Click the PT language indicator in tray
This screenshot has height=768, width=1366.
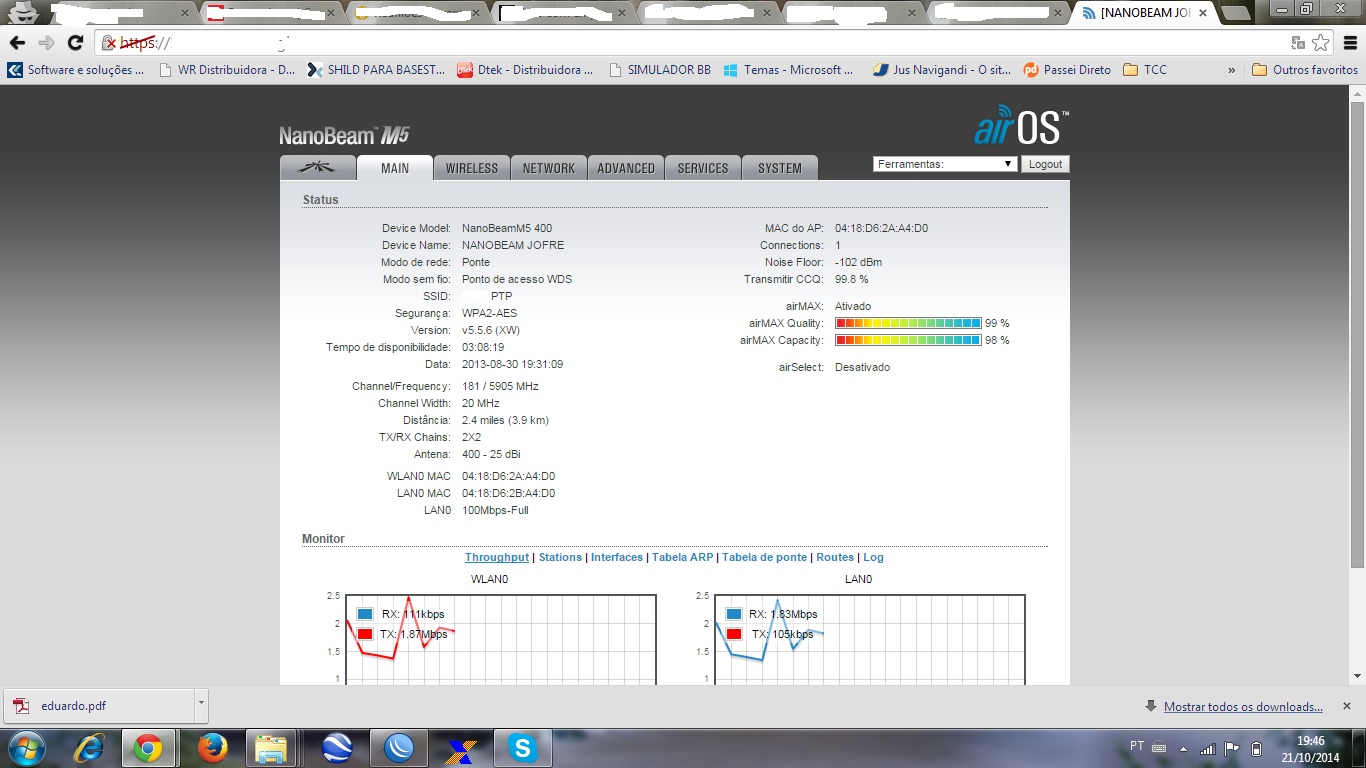(1136, 746)
